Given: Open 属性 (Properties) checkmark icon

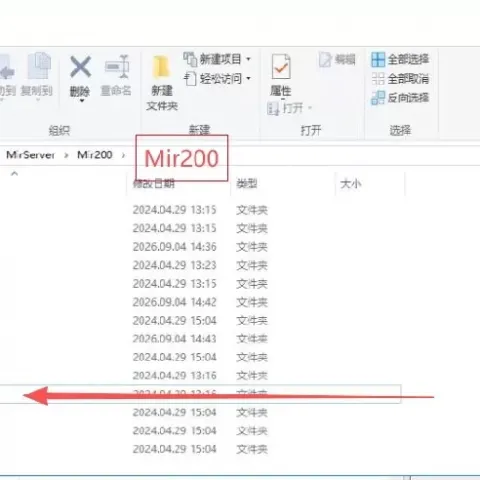Looking at the screenshot, I should [281, 66].
